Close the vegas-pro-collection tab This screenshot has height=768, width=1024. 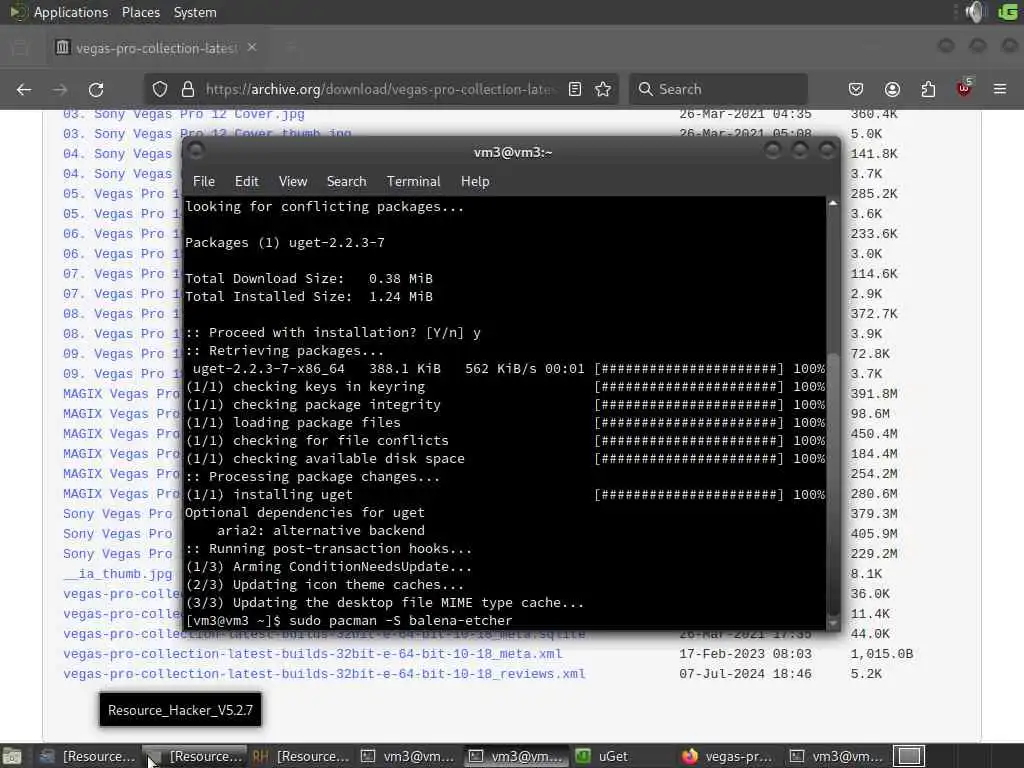[252, 47]
